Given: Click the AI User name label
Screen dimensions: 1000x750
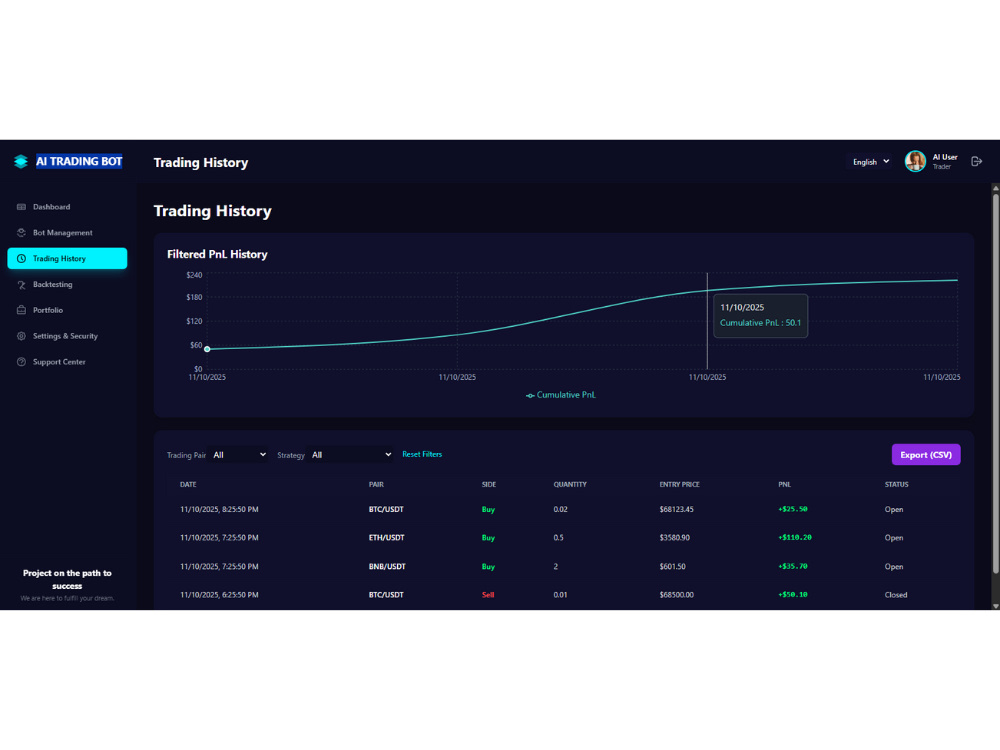Looking at the screenshot, I should coord(945,157).
